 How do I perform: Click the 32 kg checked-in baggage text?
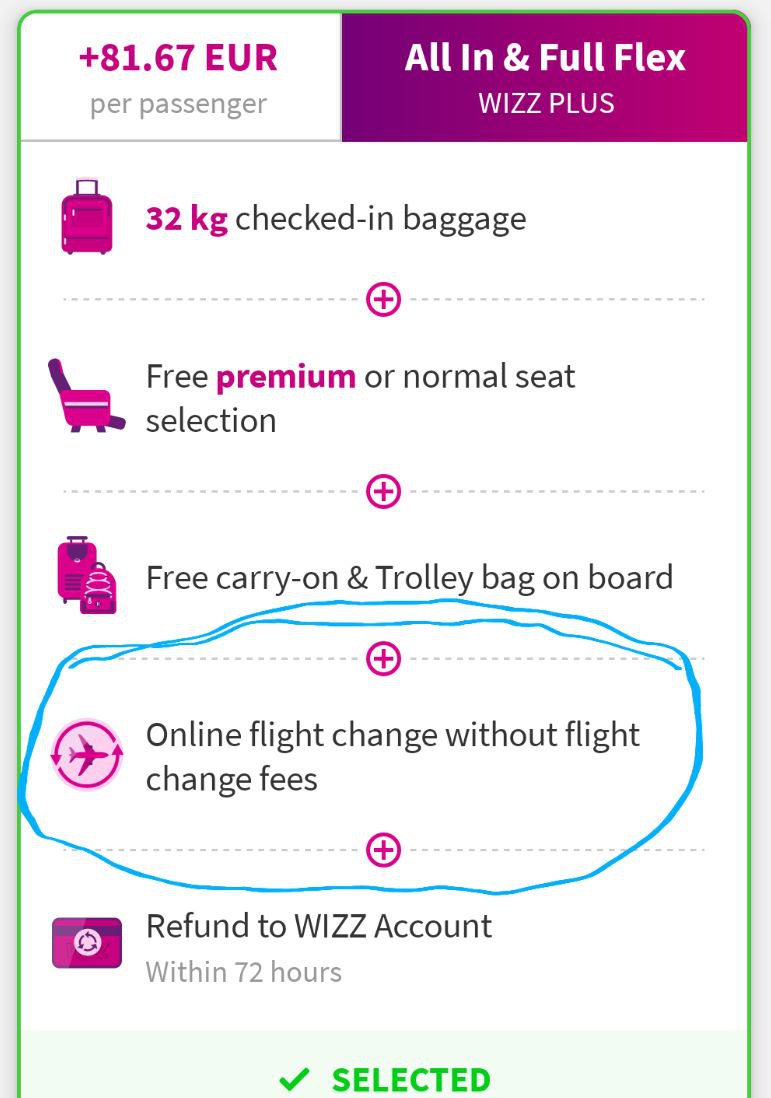336,218
